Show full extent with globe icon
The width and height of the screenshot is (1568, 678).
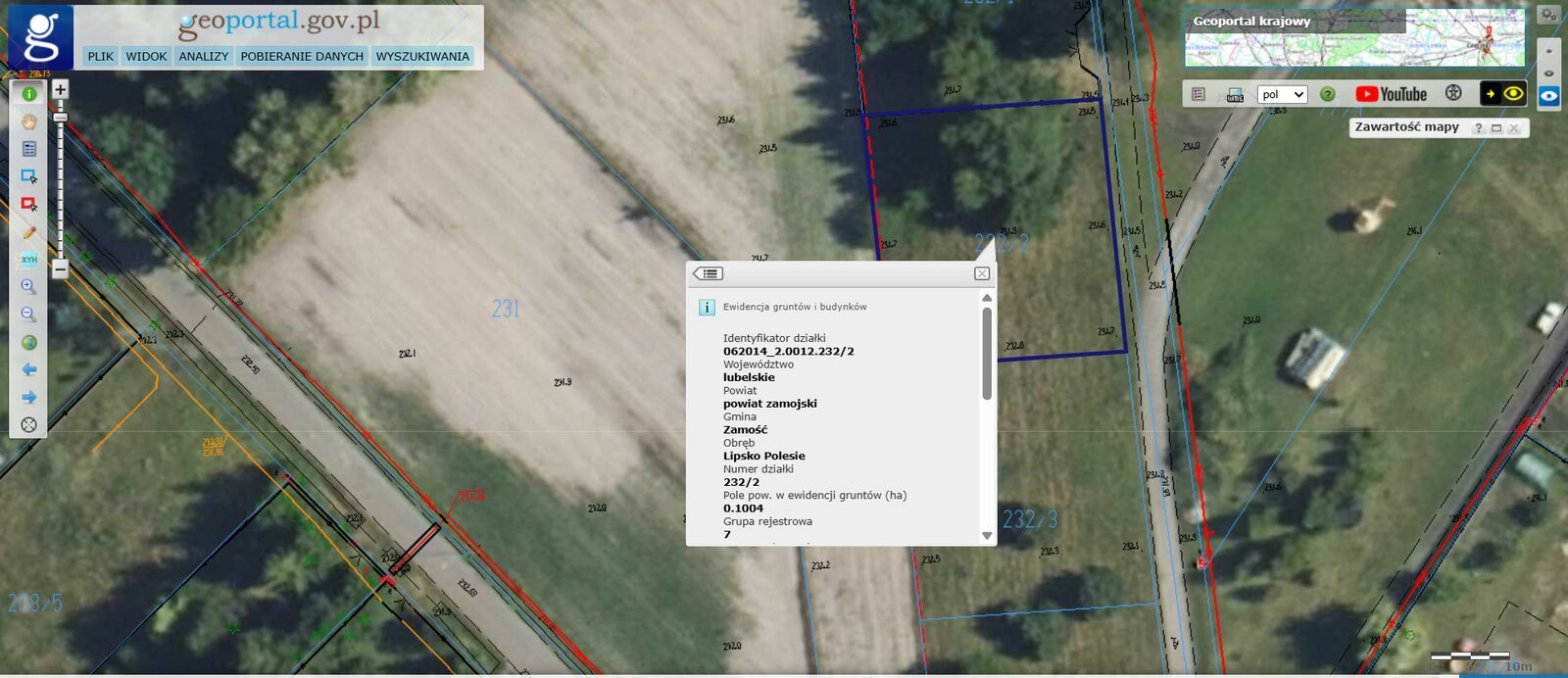click(x=29, y=342)
